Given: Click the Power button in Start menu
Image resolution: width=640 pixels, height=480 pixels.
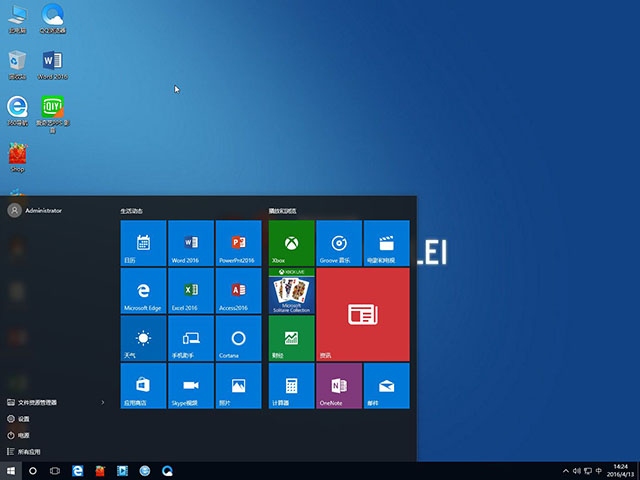Looking at the screenshot, I should pos(23,436).
